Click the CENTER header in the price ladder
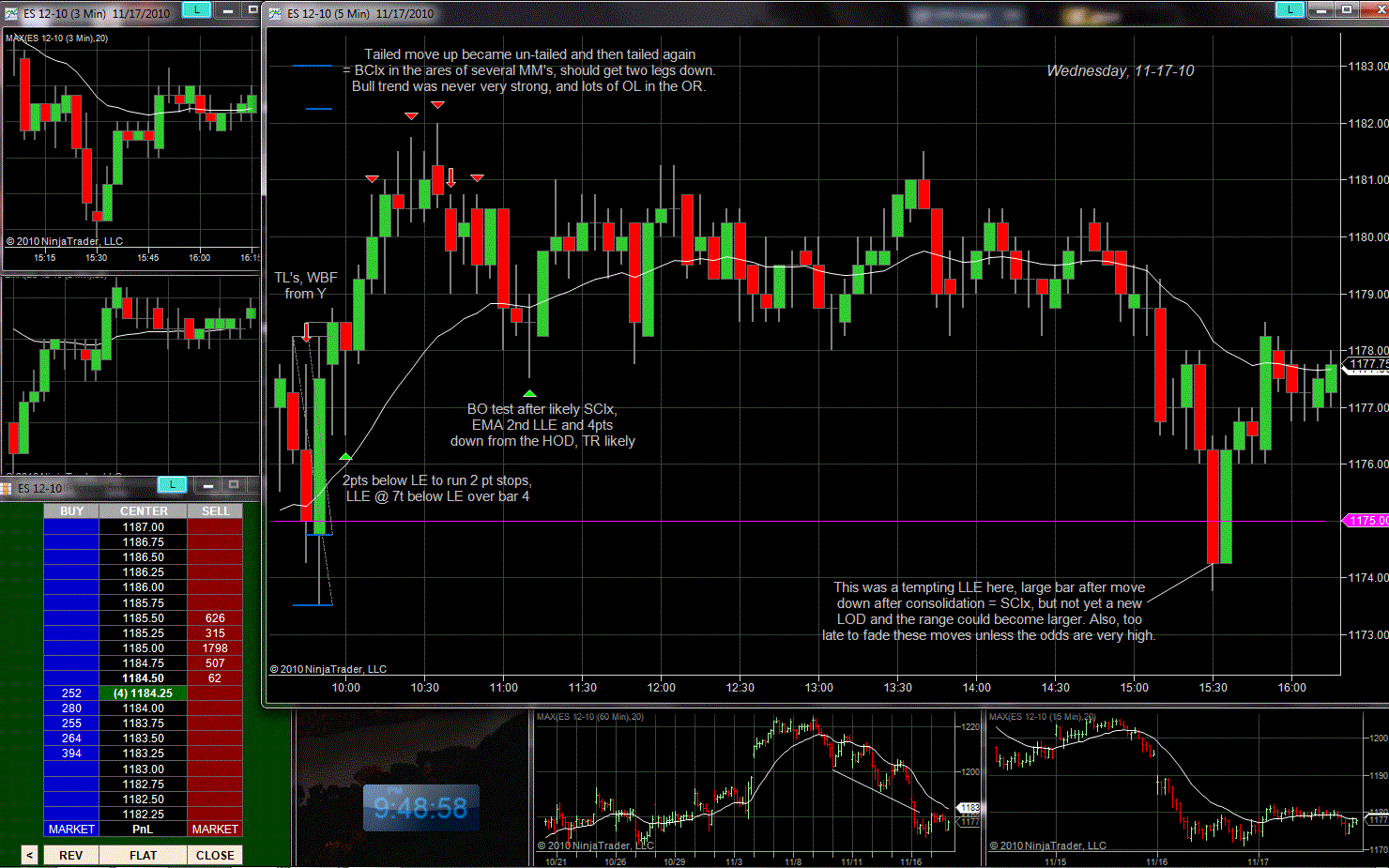 (144, 511)
